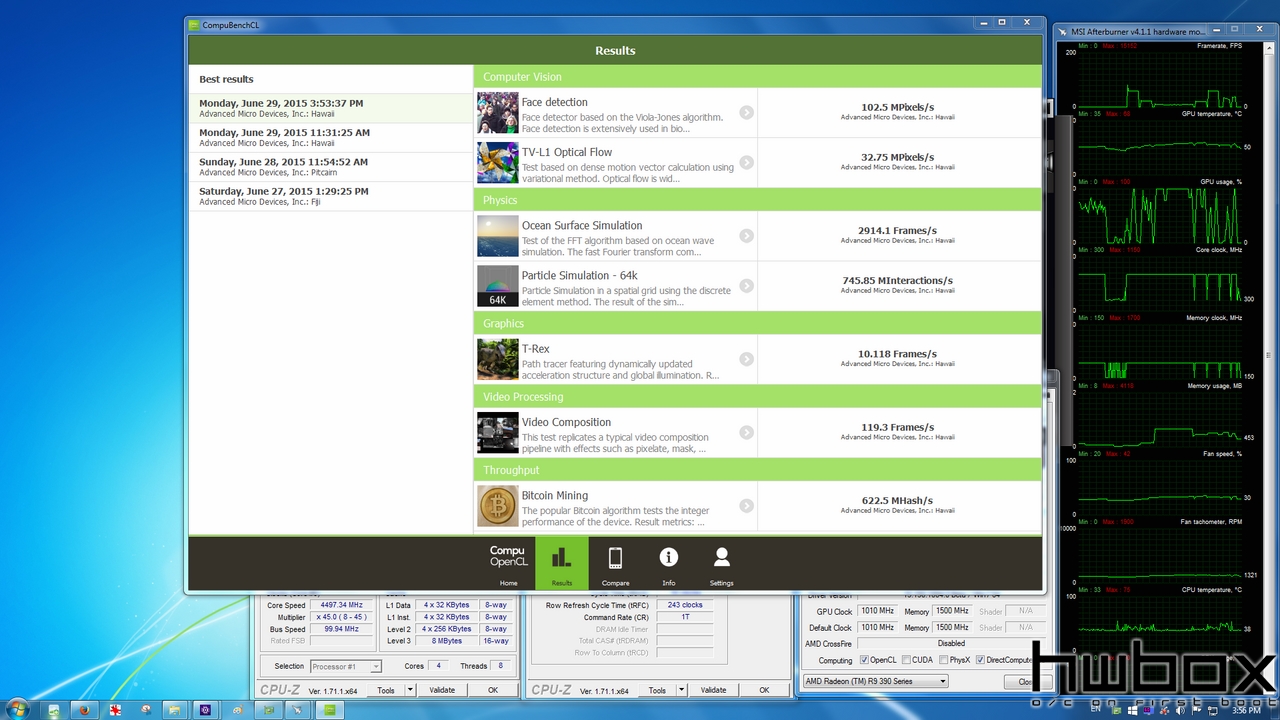Click Tools button in CPU-Z CPU window

click(385, 690)
